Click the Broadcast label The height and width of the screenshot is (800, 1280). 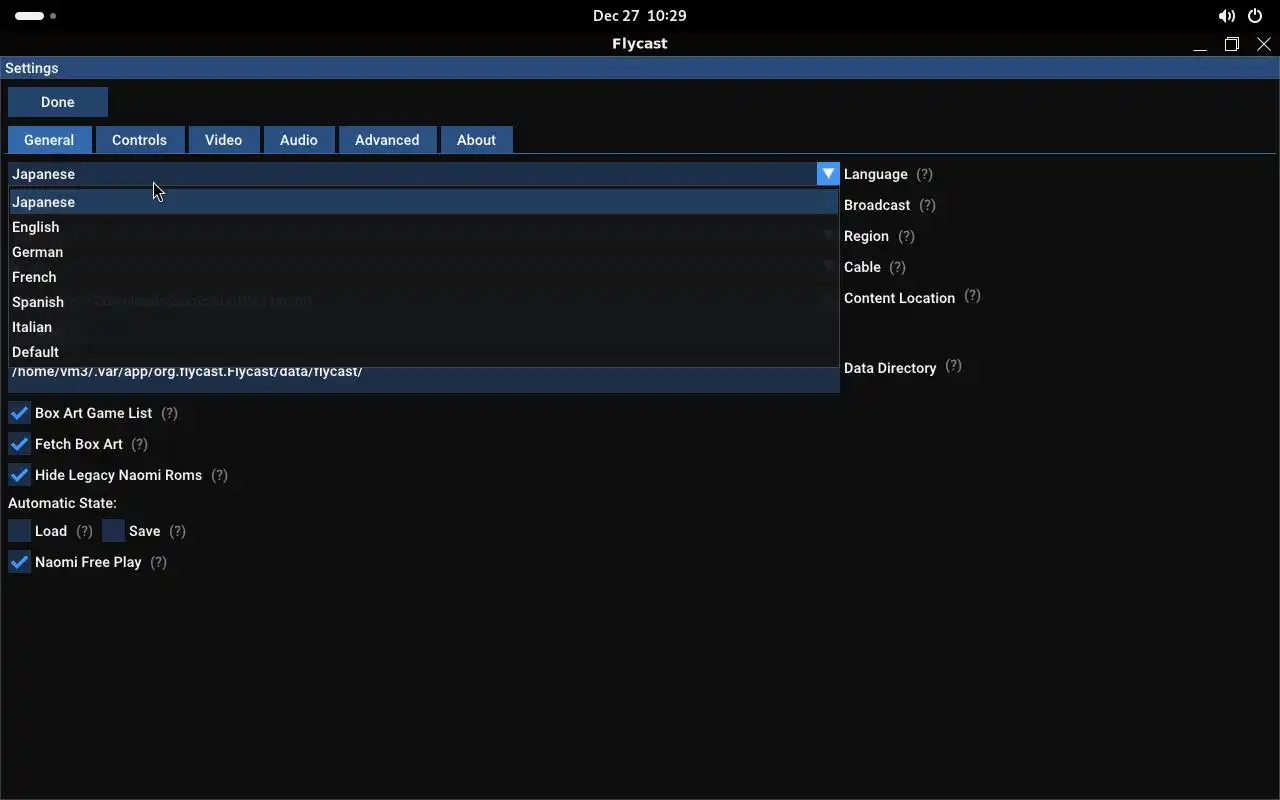click(x=877, y=205)
